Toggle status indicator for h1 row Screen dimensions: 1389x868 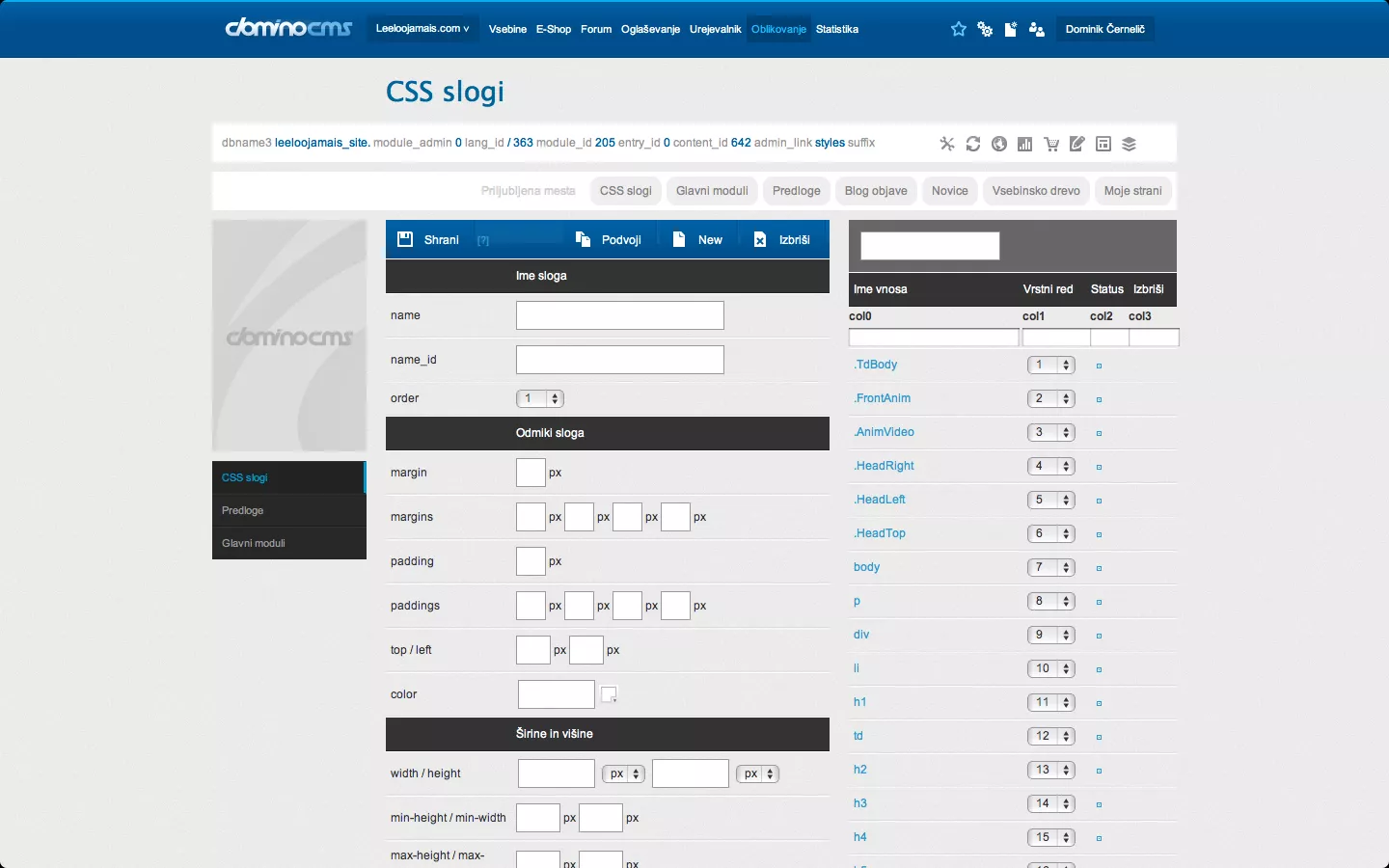click(1099, 704)
